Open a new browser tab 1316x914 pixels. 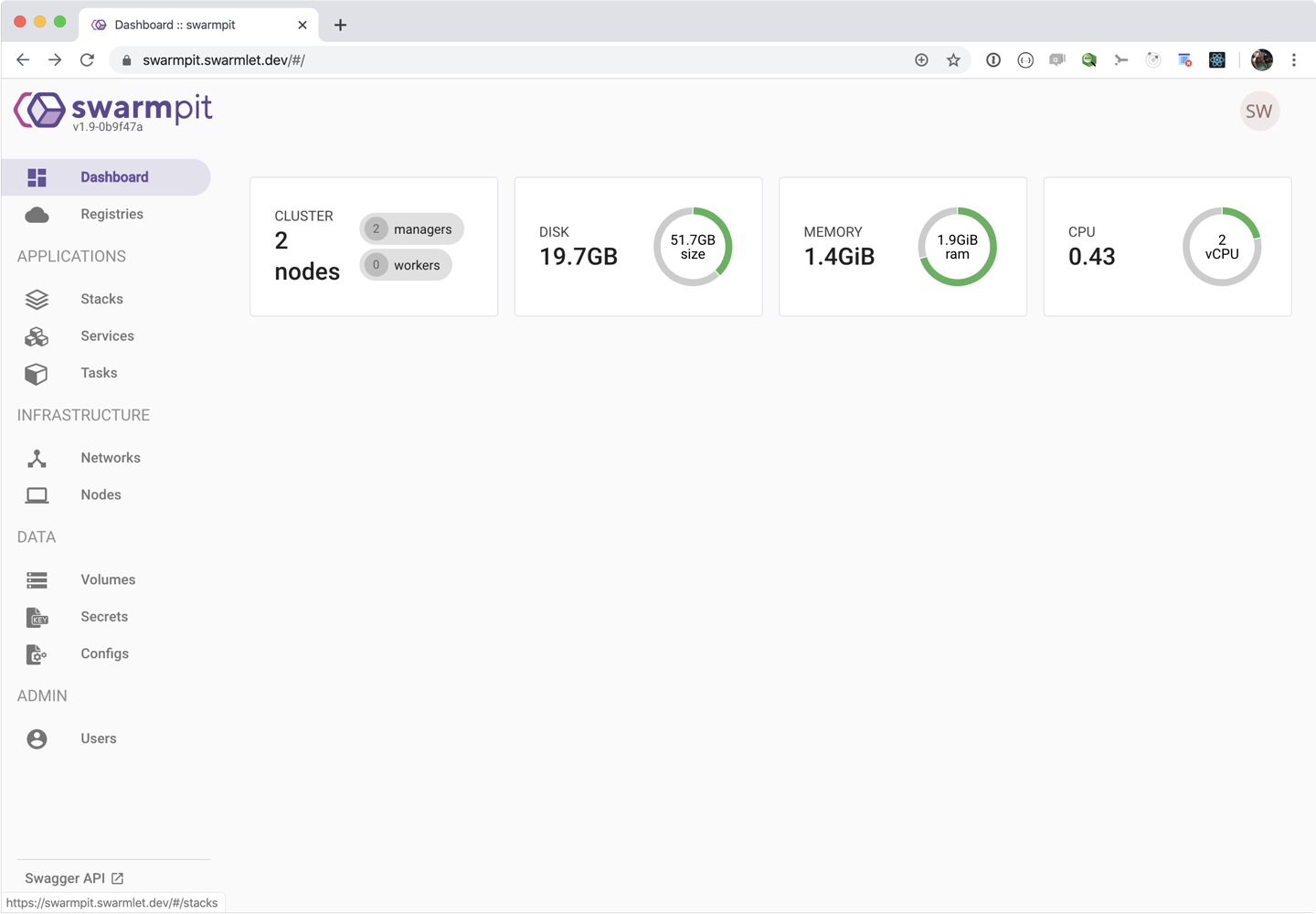340,25
